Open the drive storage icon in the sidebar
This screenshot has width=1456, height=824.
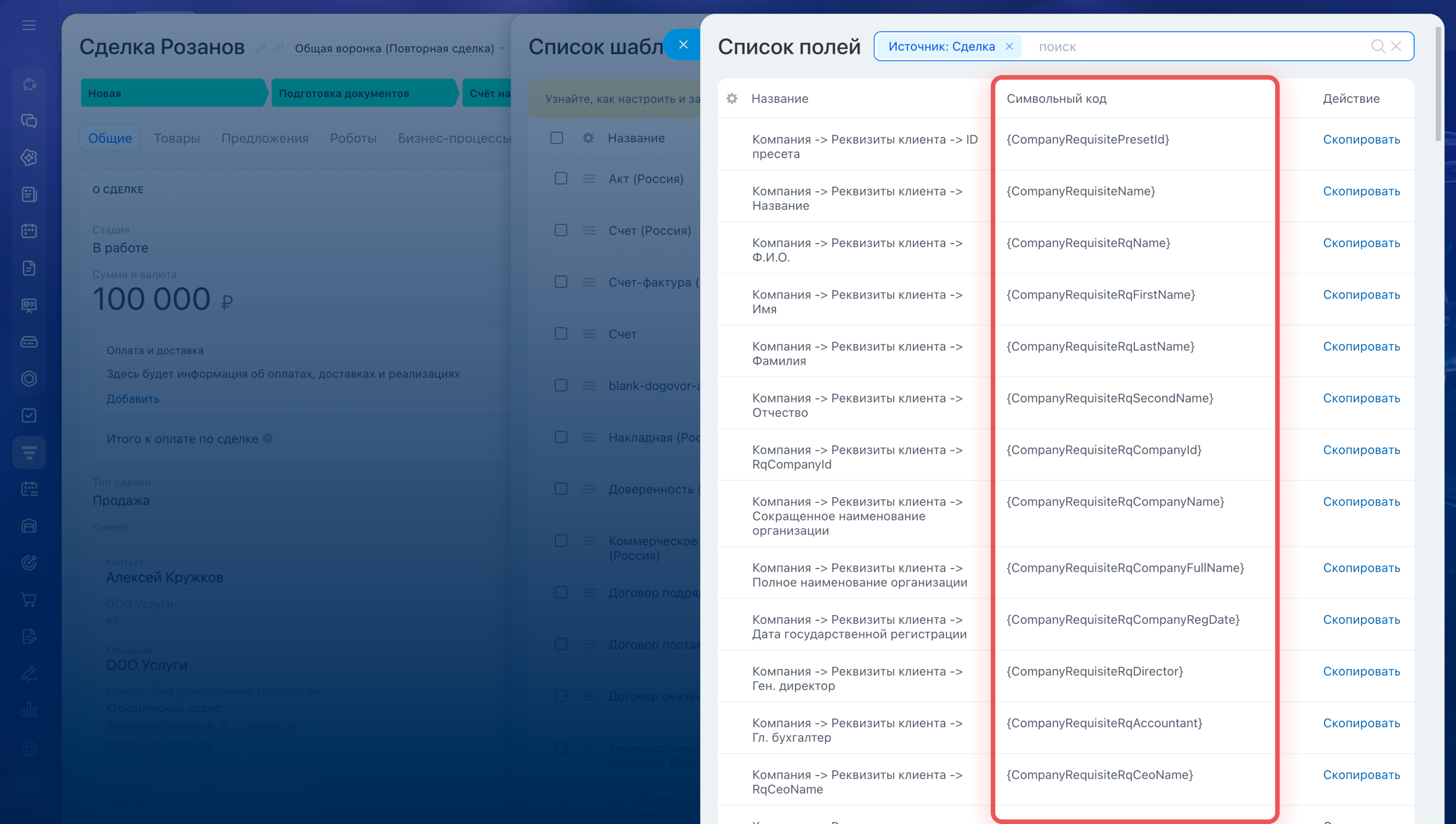29,342
